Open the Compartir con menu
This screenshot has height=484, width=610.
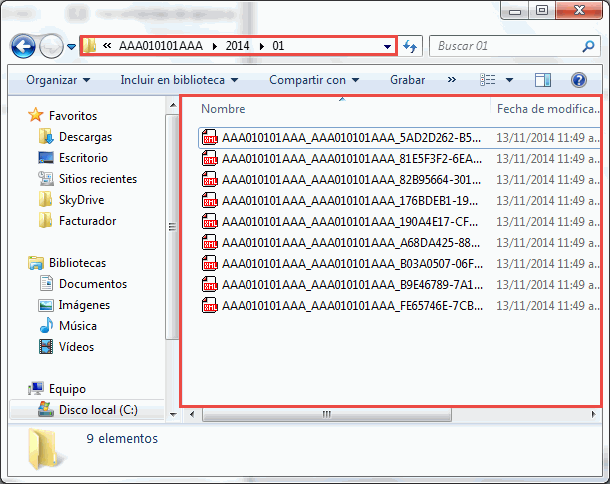pos(313,80)
